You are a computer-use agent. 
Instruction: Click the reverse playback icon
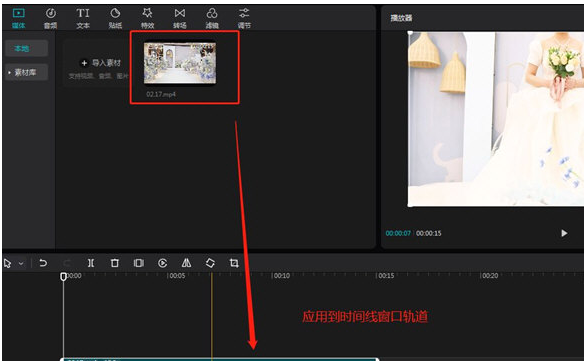(x=162, y=263)
